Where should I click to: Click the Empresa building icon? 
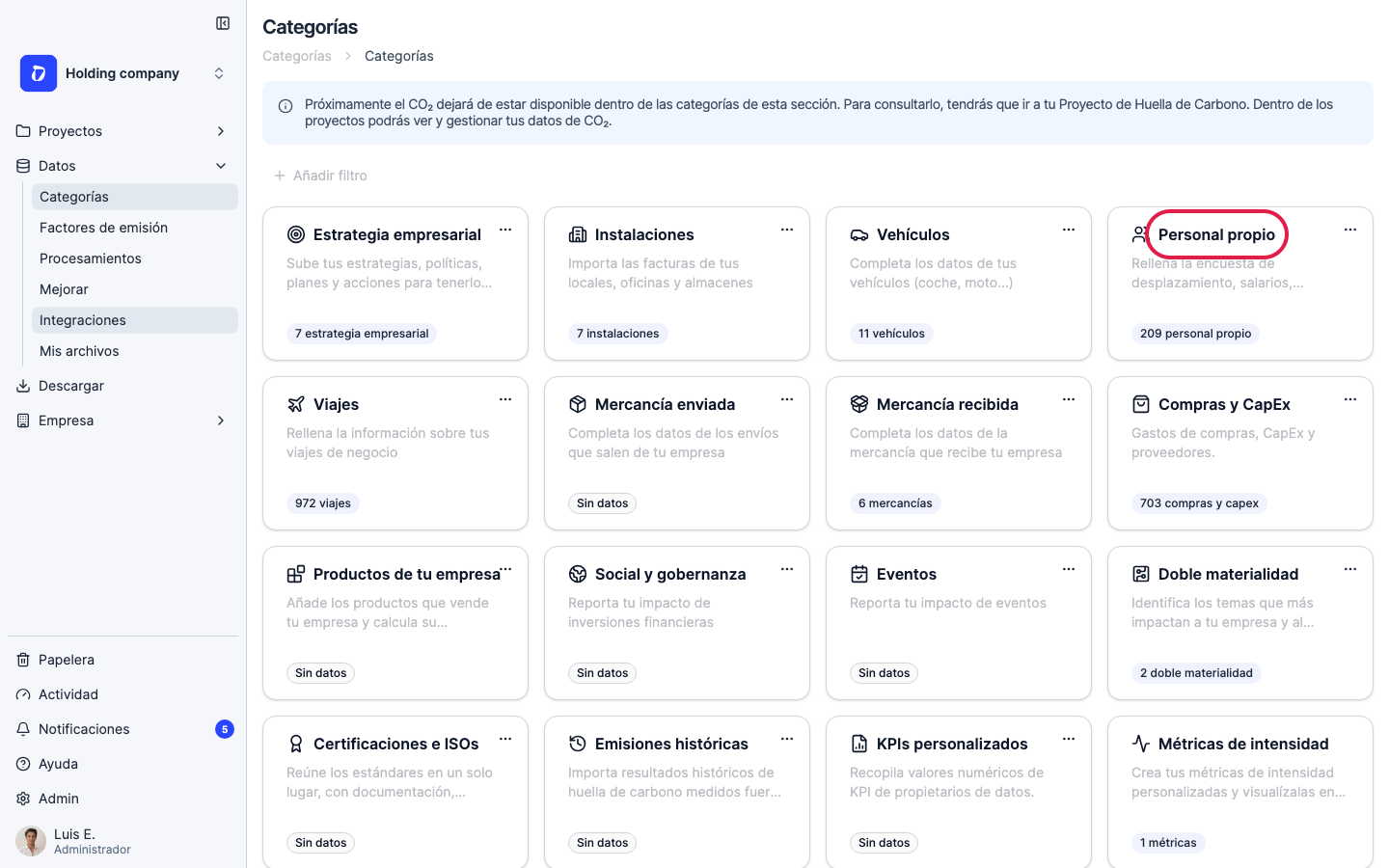pyautogui.click(x=23, y=420)
